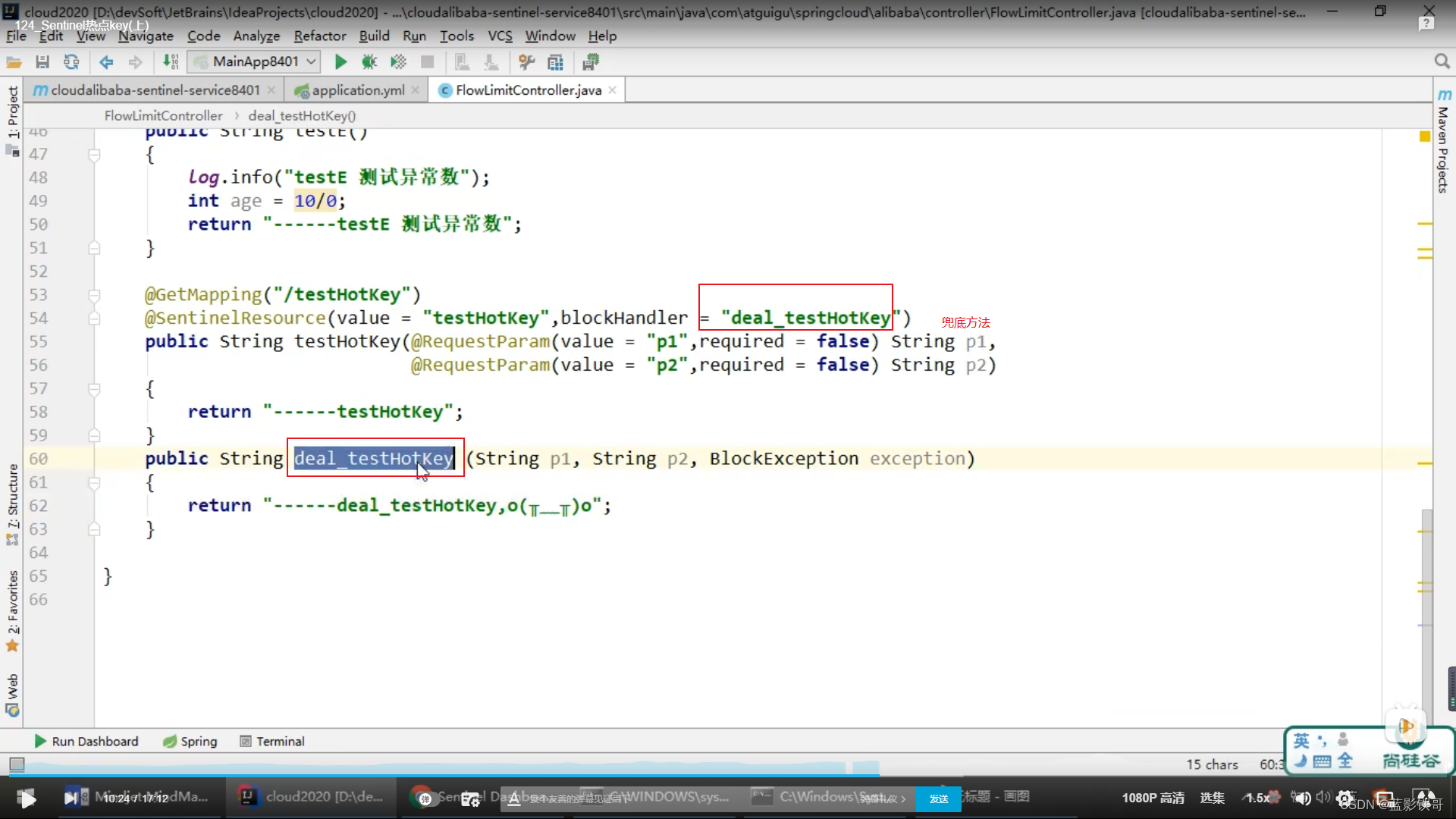Image resolution: width=1456 pixels, height=819 pixels.
Task: Click the green Run button
Action: pyautogui.click(x=340, y=62)
